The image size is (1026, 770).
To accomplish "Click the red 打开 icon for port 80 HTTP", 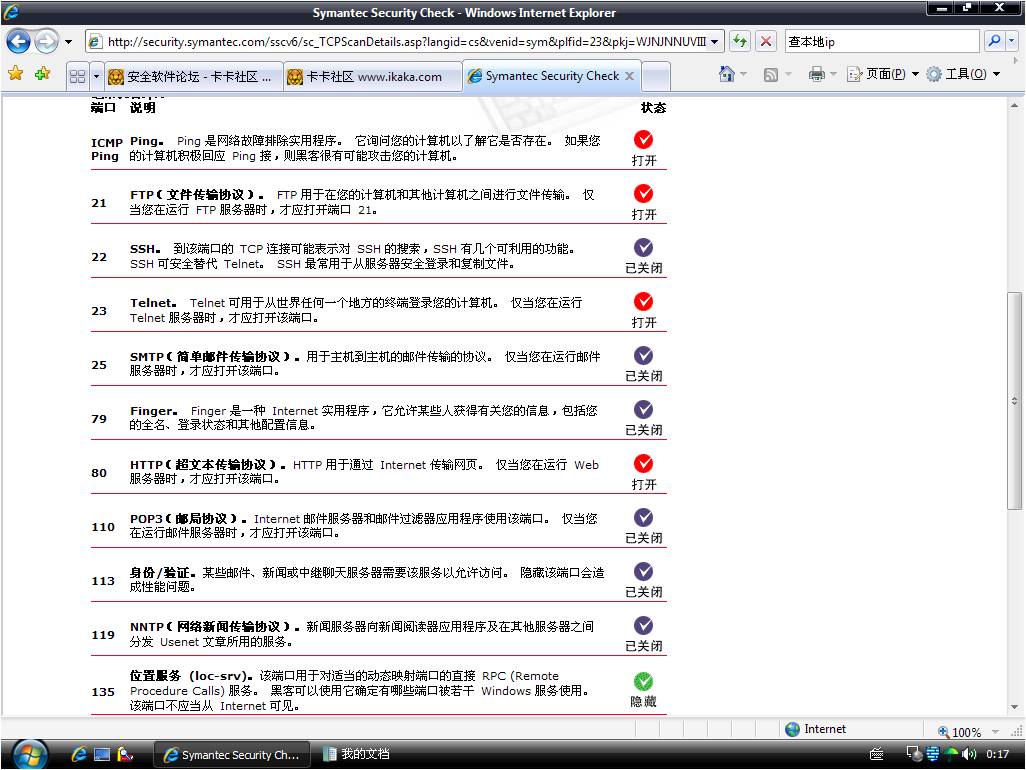I will point(643,463).
